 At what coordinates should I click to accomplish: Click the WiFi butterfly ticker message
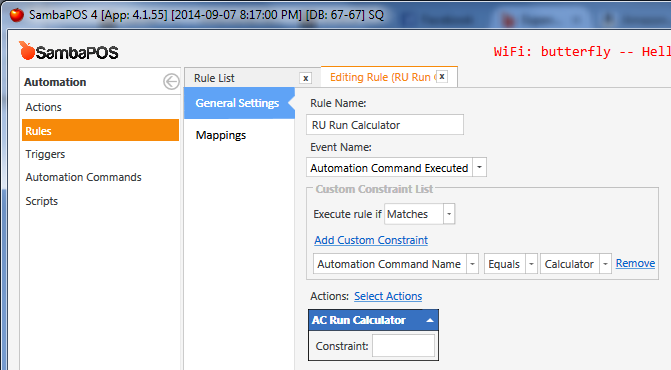point(582,52)
